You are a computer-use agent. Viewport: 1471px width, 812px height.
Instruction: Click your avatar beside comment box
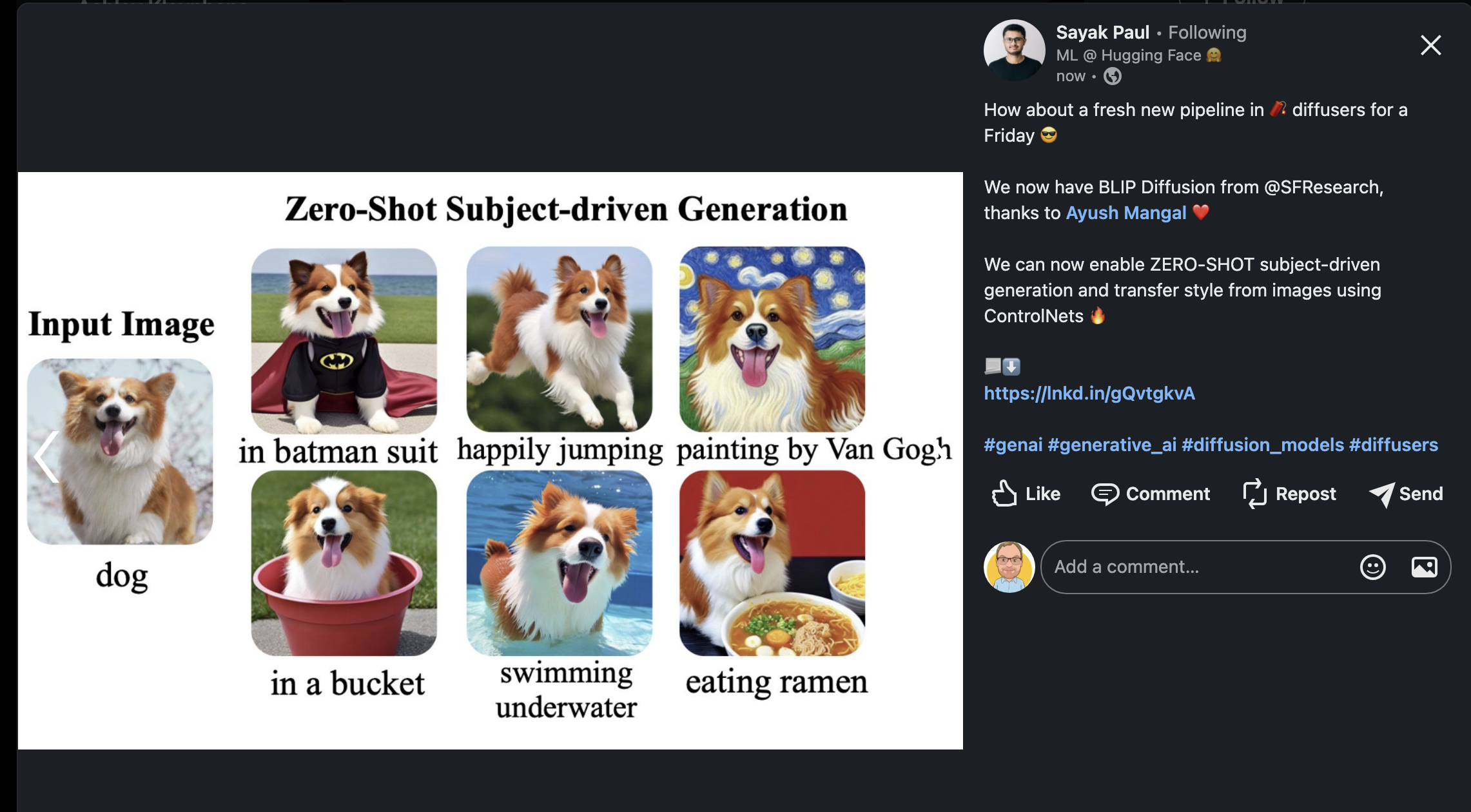point(1009,567)
